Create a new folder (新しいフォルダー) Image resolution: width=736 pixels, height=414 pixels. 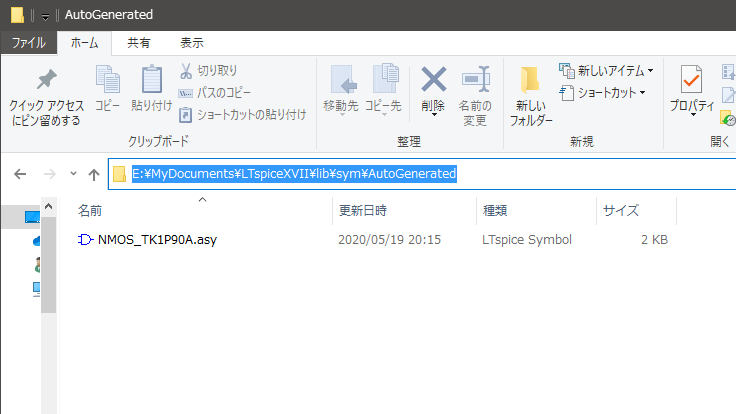(x=531, y=97)
